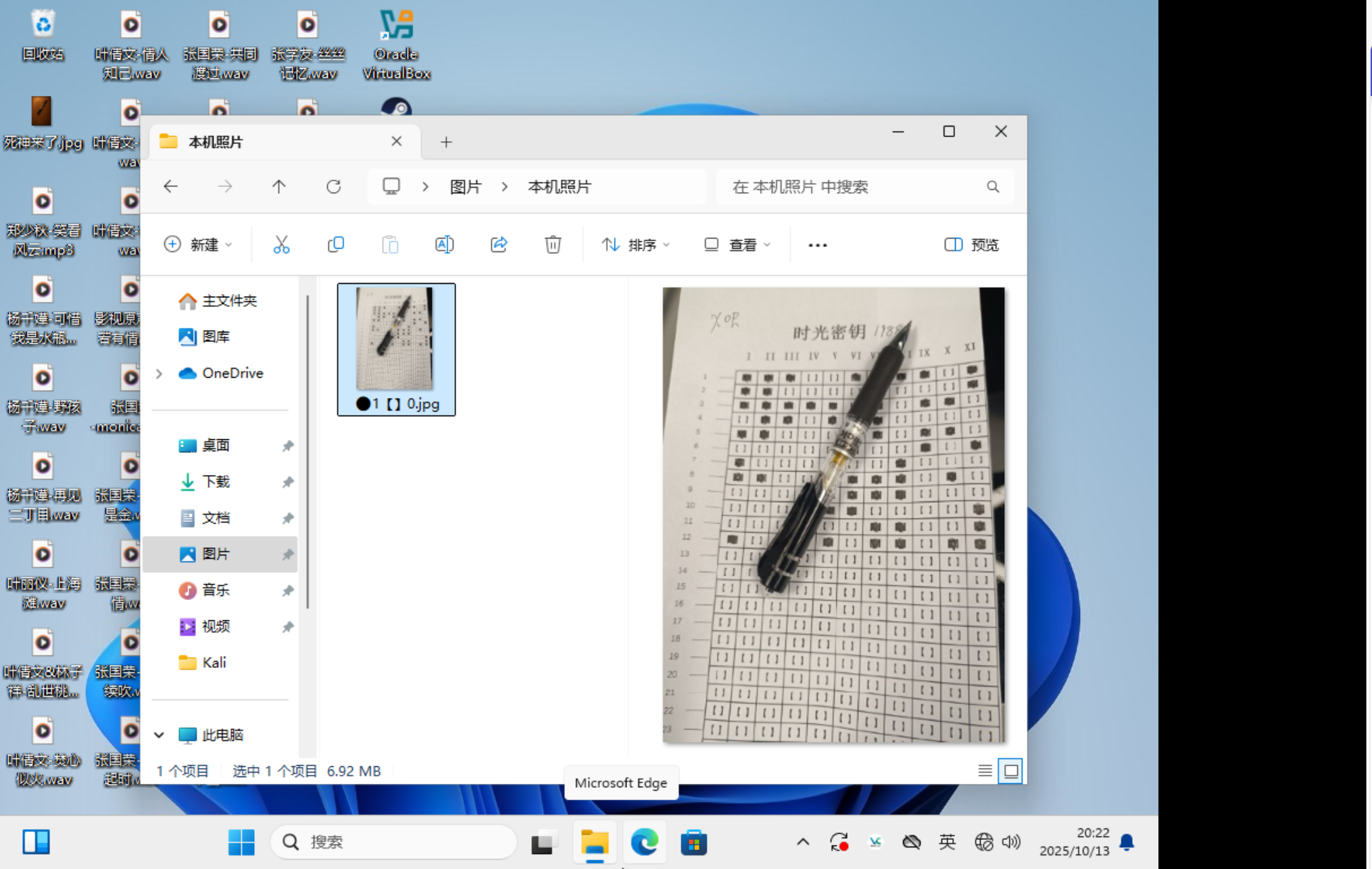Viewport: 1372px width, 869px height.
Task: Click the Refresh icon
Action: 333,187
